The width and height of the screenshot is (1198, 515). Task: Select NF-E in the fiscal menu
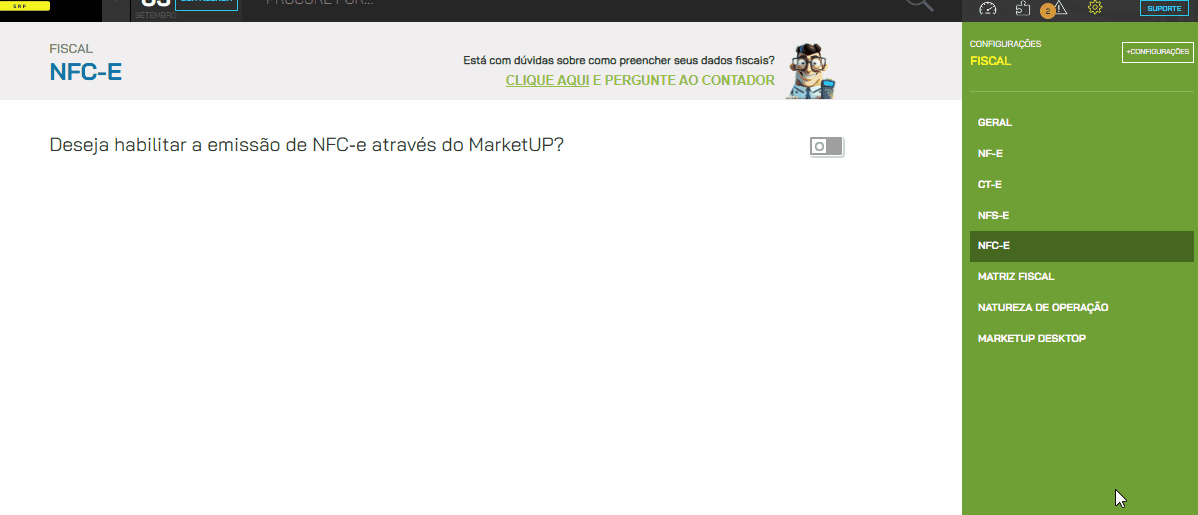(990, 154)
